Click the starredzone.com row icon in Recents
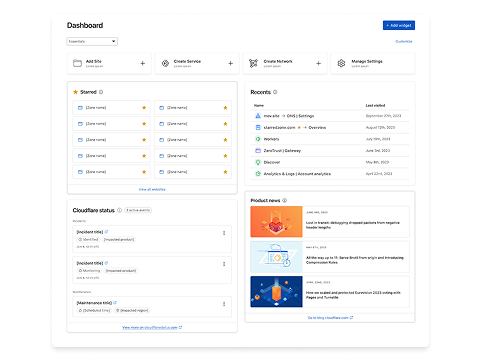480x360 pixels. click(258, 127)
